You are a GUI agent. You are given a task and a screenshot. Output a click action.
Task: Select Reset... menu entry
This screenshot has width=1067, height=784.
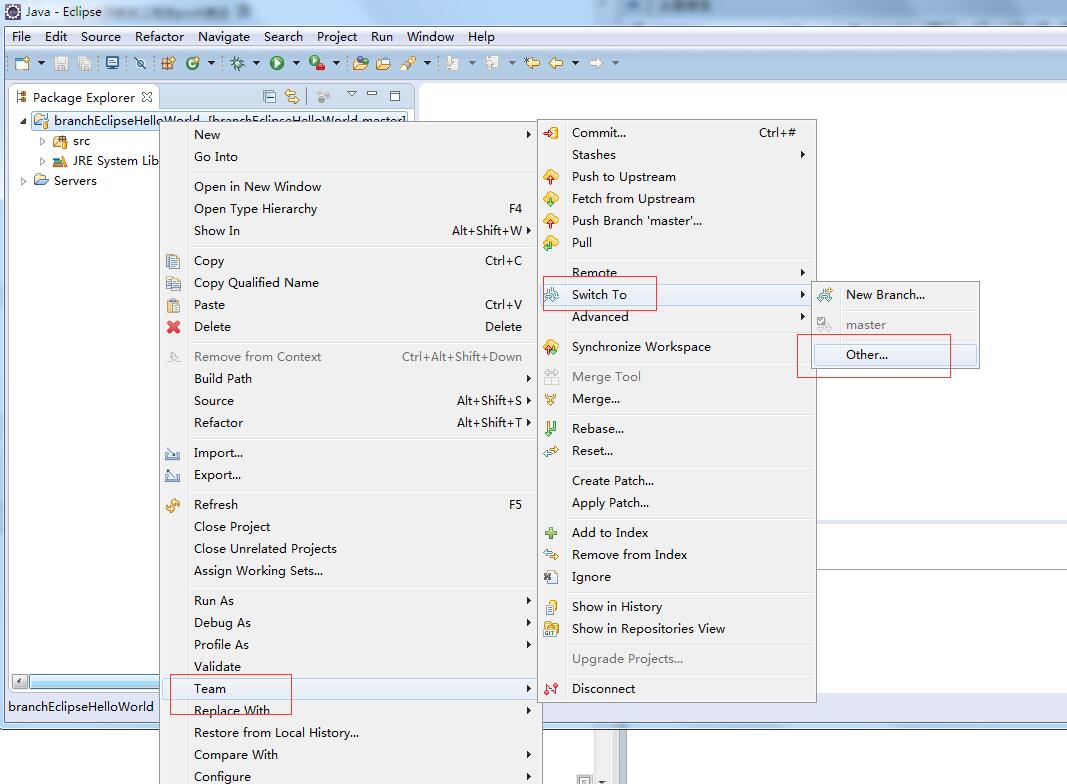tap(677, 451)
